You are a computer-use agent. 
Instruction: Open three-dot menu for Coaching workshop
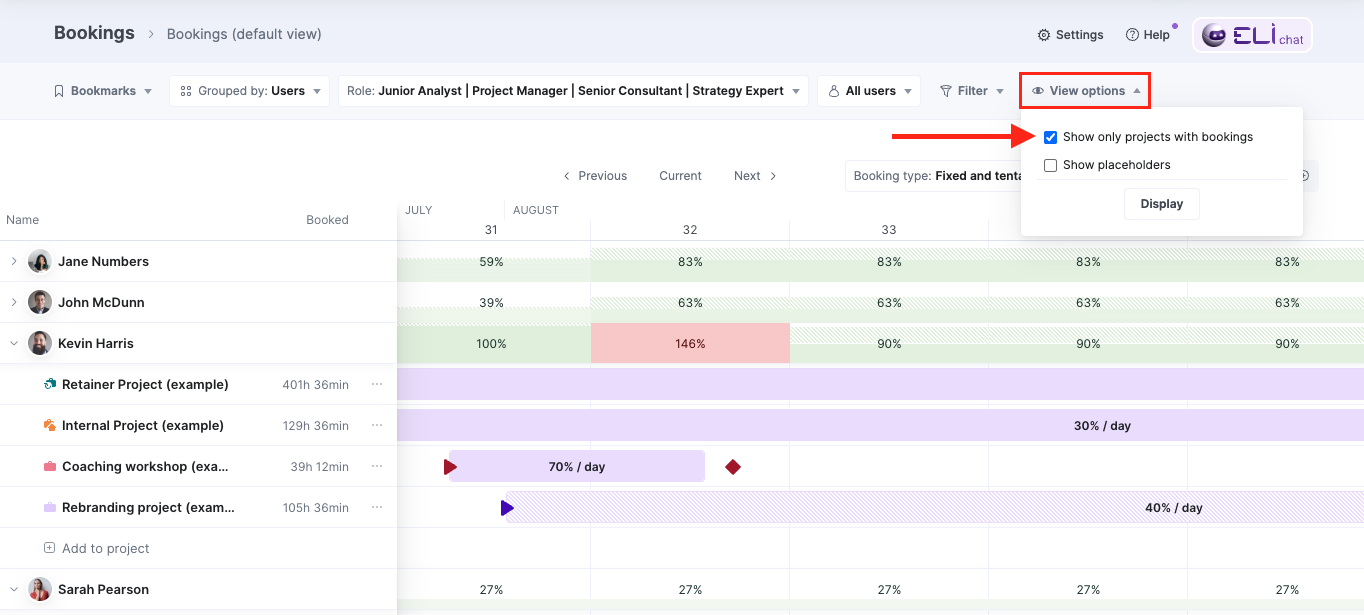377,466
